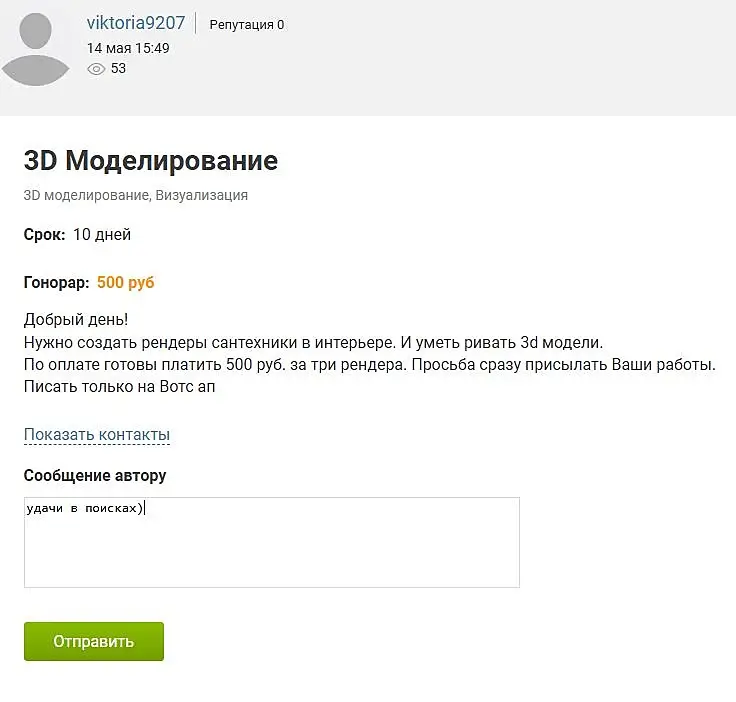
Task: Click the orange 500 руб fee
Action: 126,283
